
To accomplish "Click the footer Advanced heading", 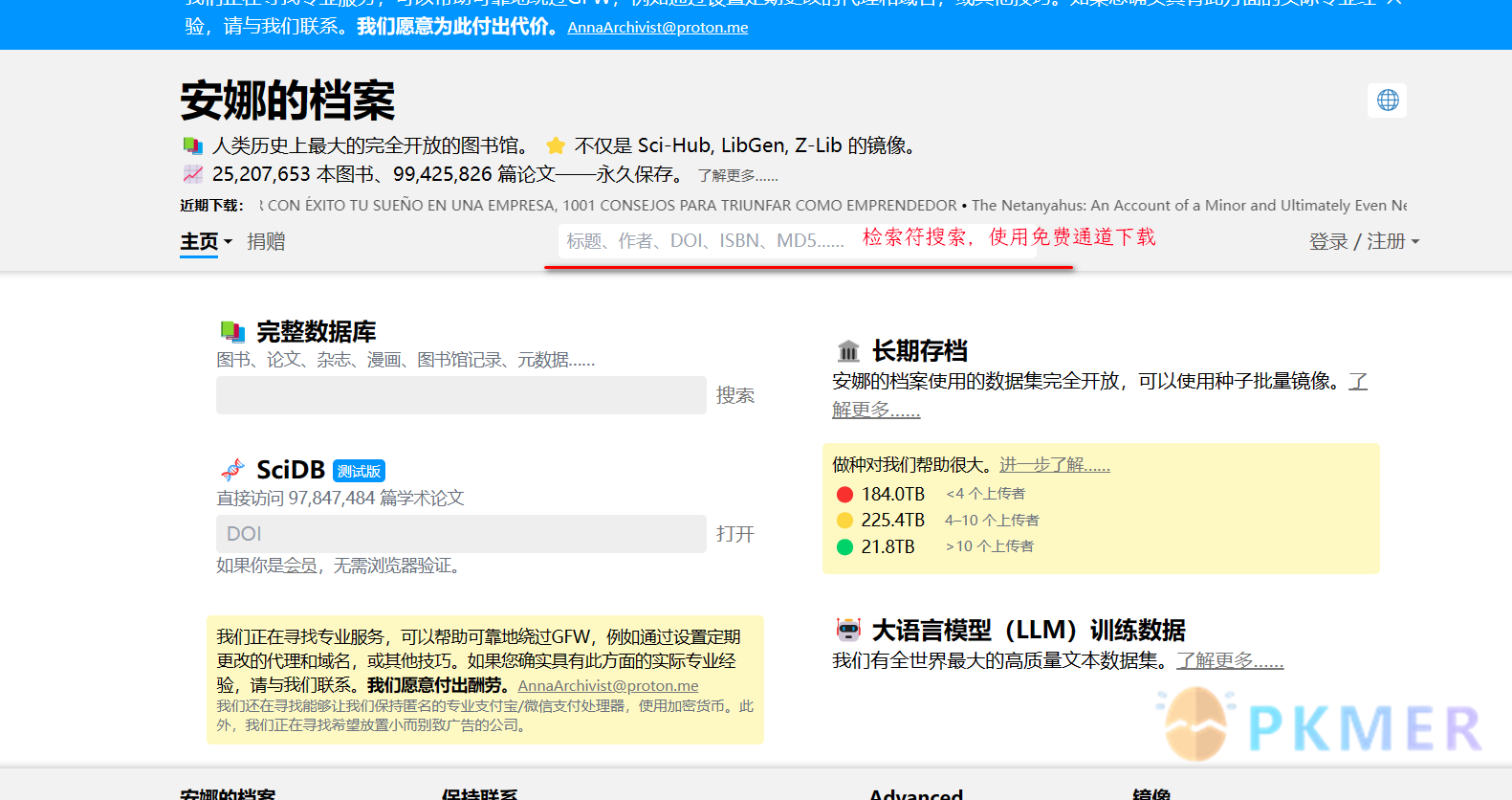I will 916,793.
